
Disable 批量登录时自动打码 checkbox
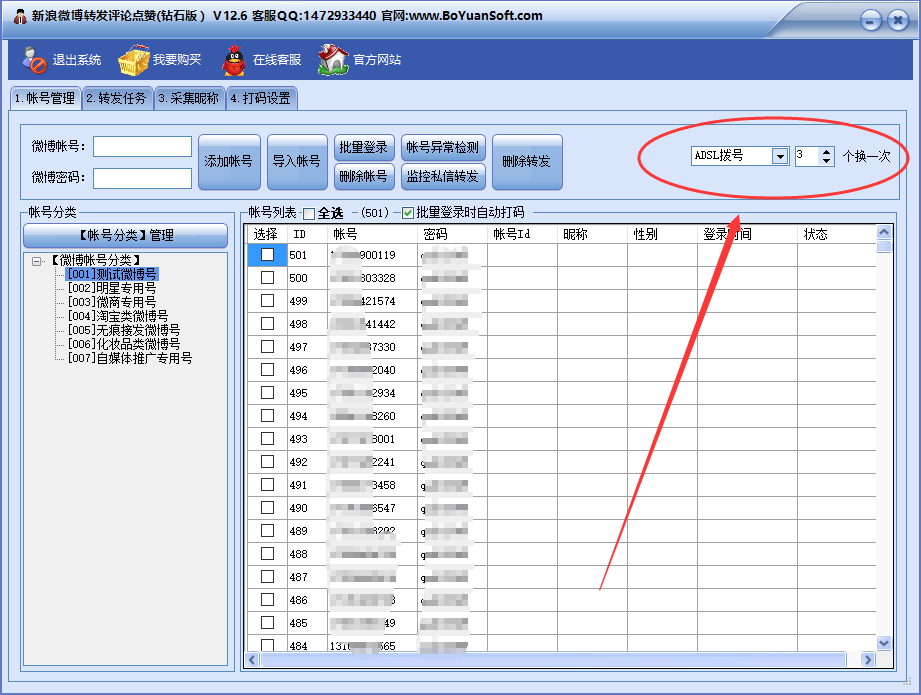coord(408,213)
